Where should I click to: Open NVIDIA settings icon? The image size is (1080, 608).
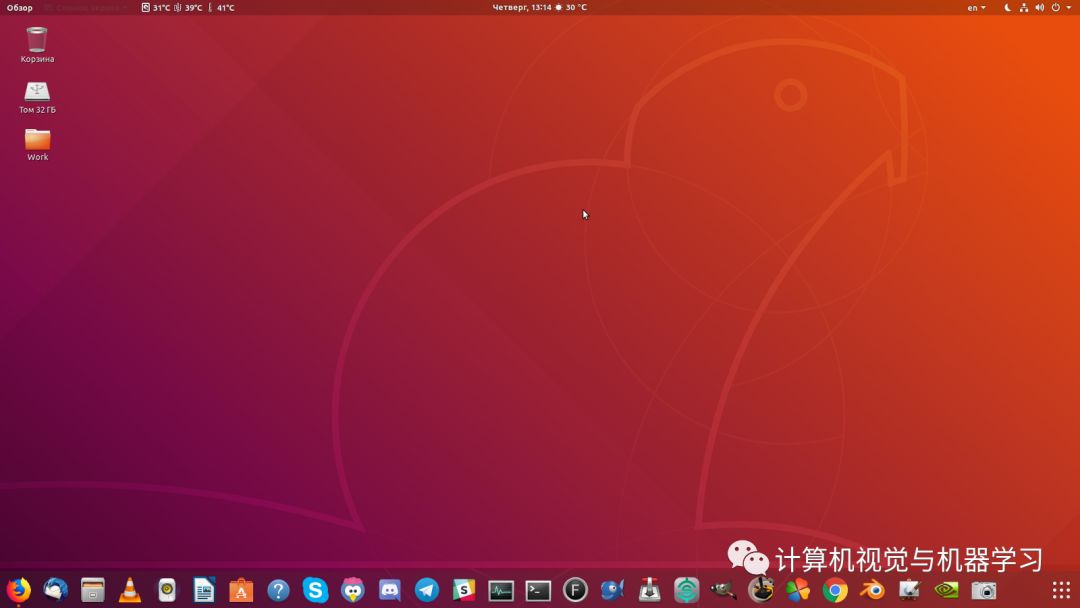(x=946, y=590)
